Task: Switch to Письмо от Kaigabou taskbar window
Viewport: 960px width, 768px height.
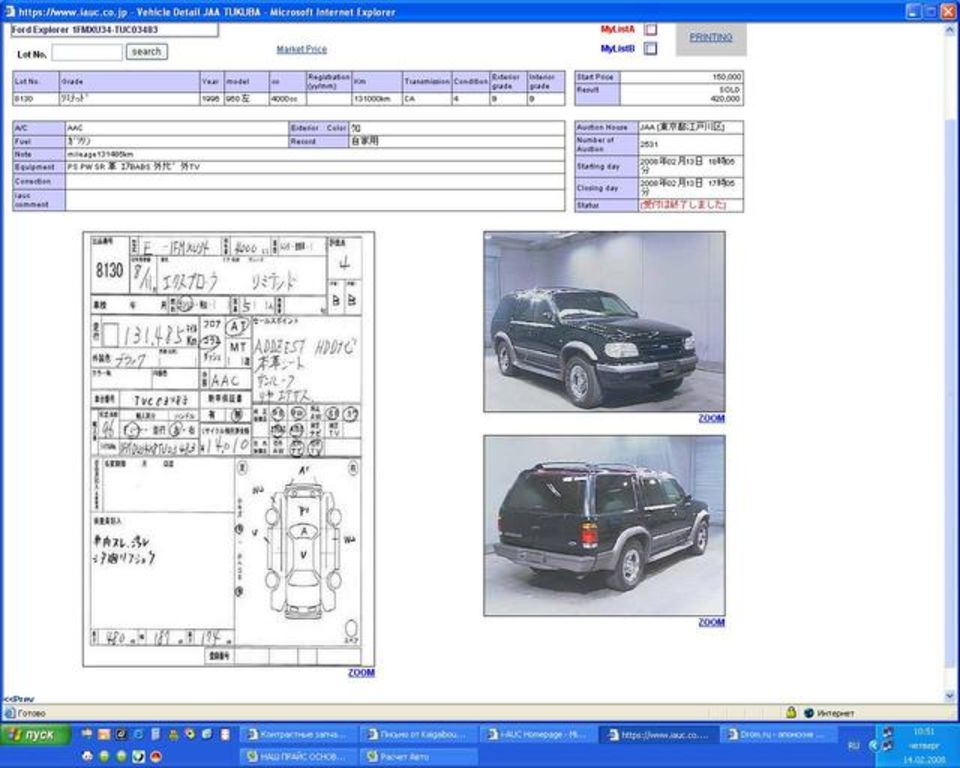Action: click(x=417, y=734)
